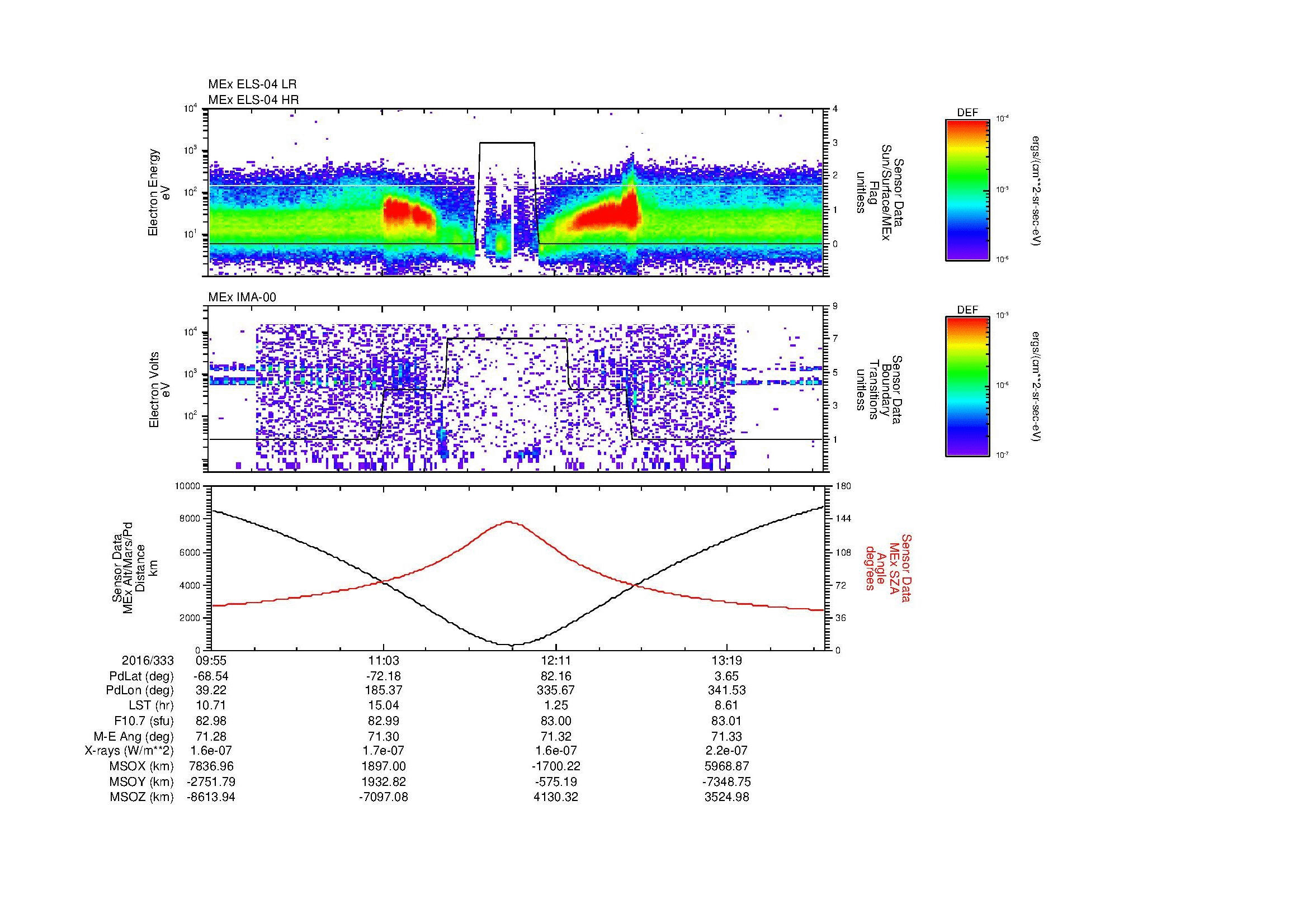The image size is (1308, 924).
Task: Click the time tick label '11:03'
Action: point(384,661)
